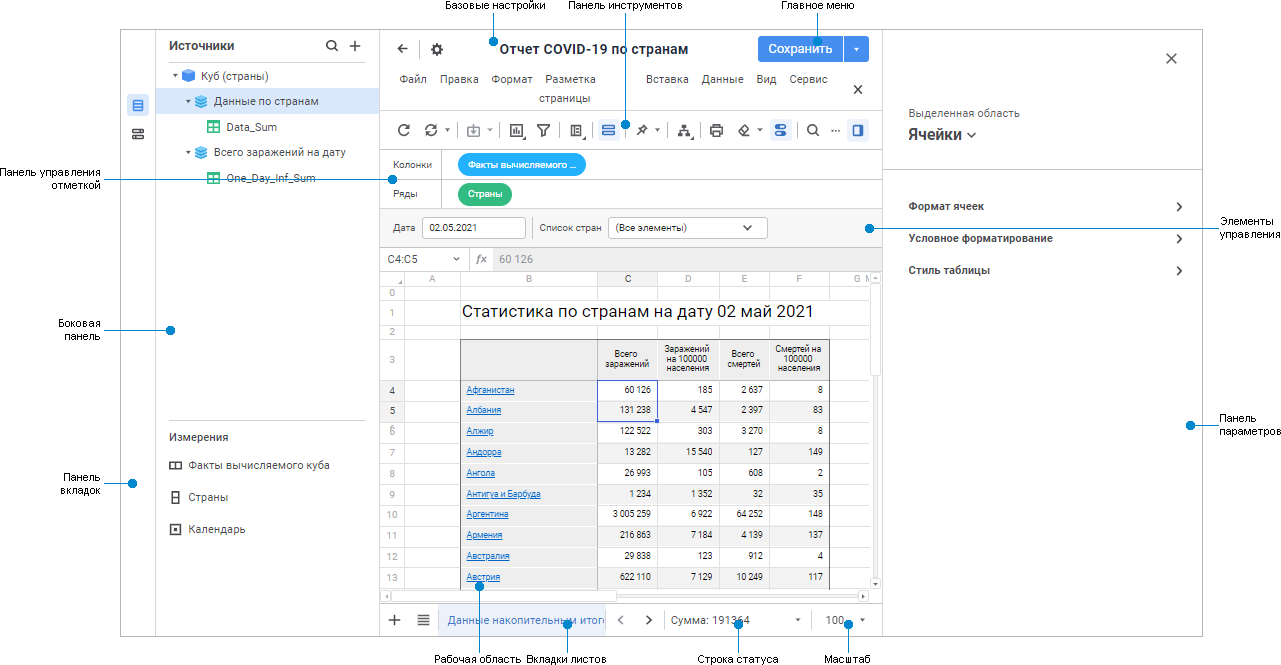This screenshot has width=1281, height=665.
Task: Click the Дата input field
Action: point(474,228)
